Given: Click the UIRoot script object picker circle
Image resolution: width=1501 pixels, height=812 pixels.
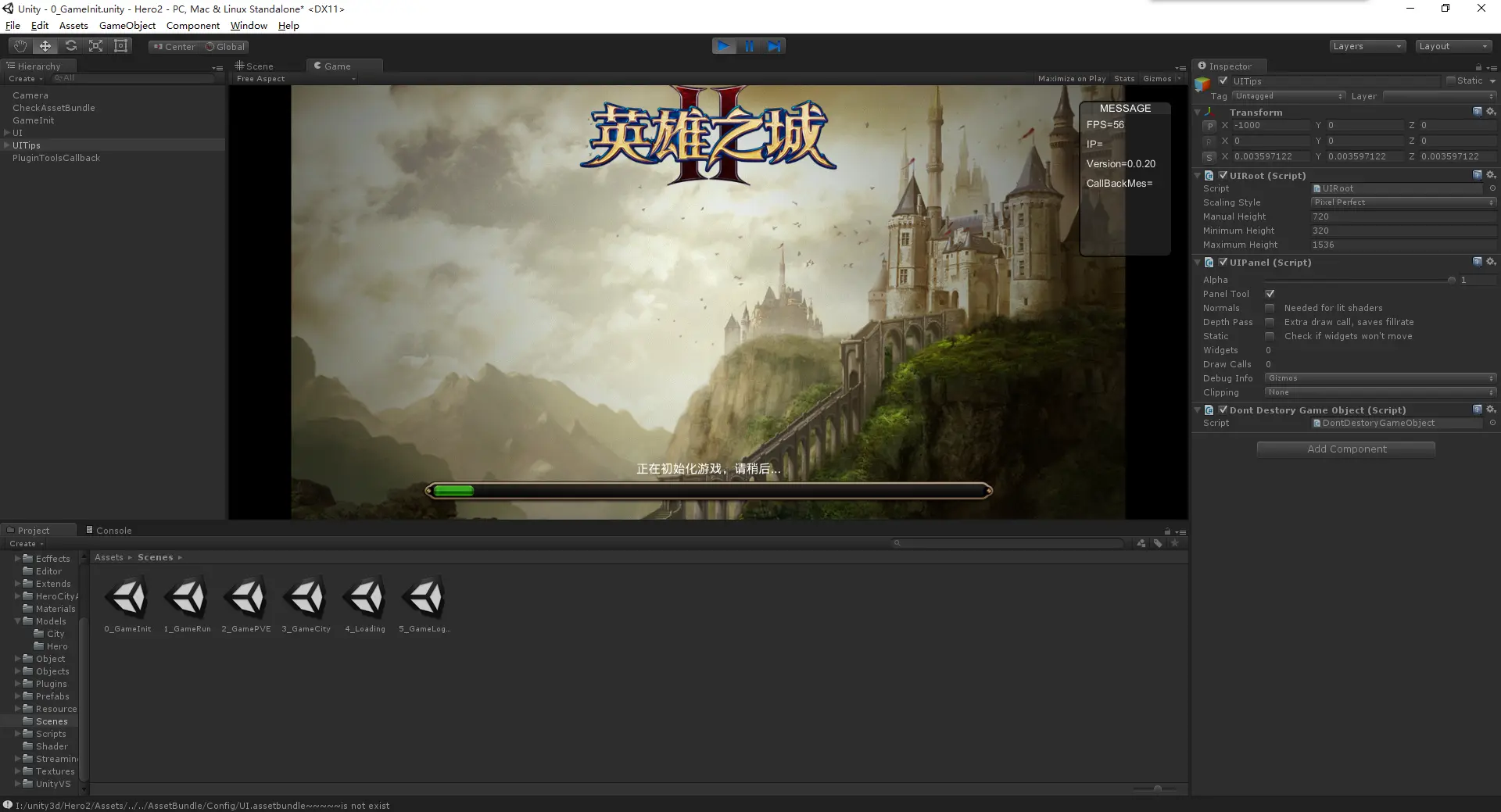Looking at the screenshot, I should pyautogui.click(x=1492, y=188).
